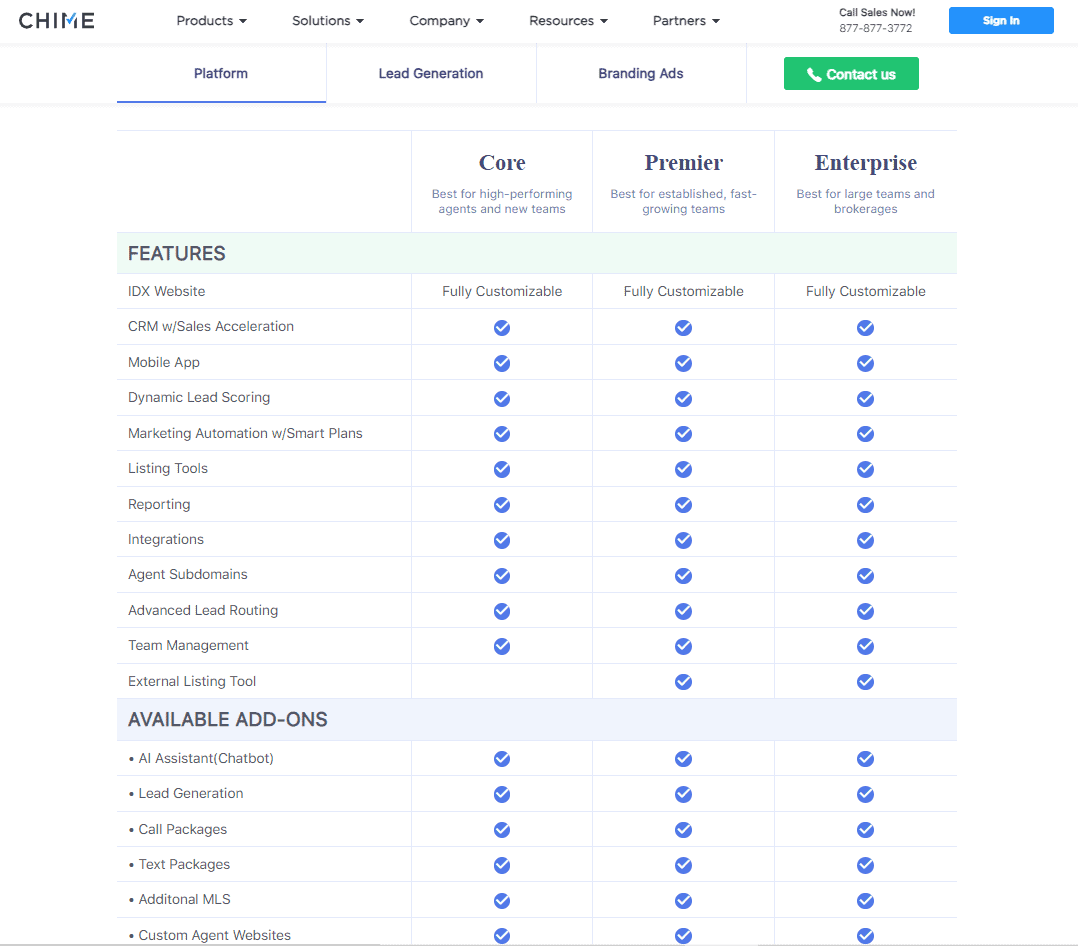Click the Chime logo
Image resolution: width=1078 pixels, height=946 pixels.
point(56,20)
